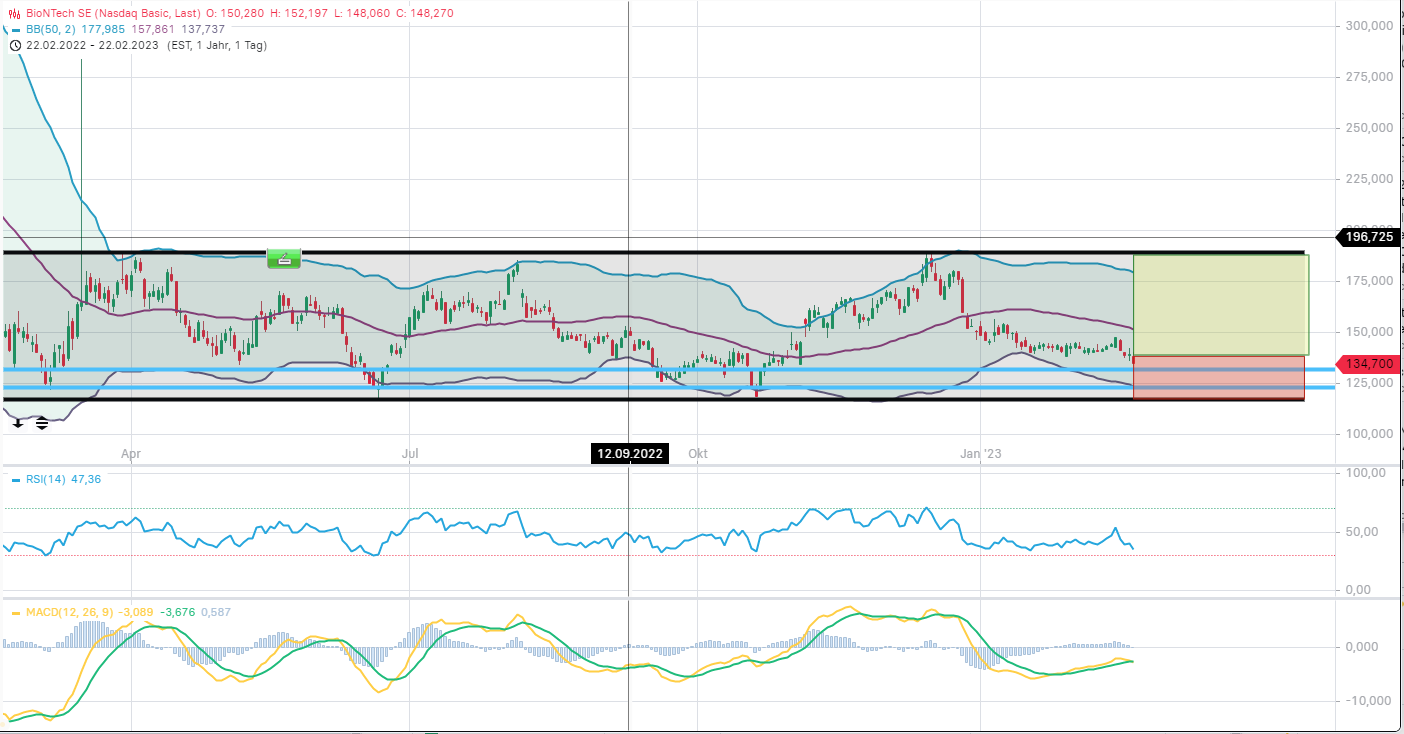Open the clock icon beside the date range
1404x734 pixels.
click(x=14, y=45)
